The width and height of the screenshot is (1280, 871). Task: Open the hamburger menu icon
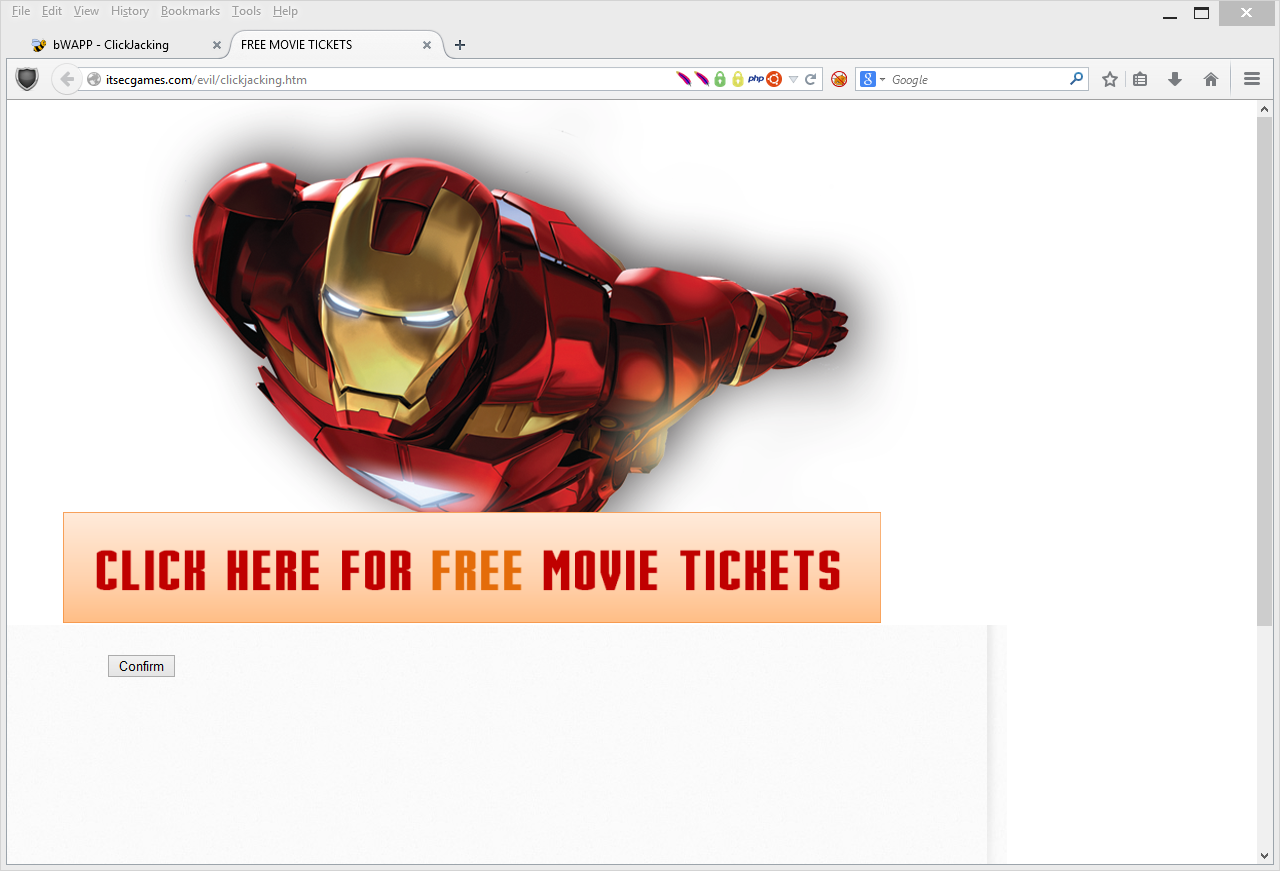tap(1251, 79)
